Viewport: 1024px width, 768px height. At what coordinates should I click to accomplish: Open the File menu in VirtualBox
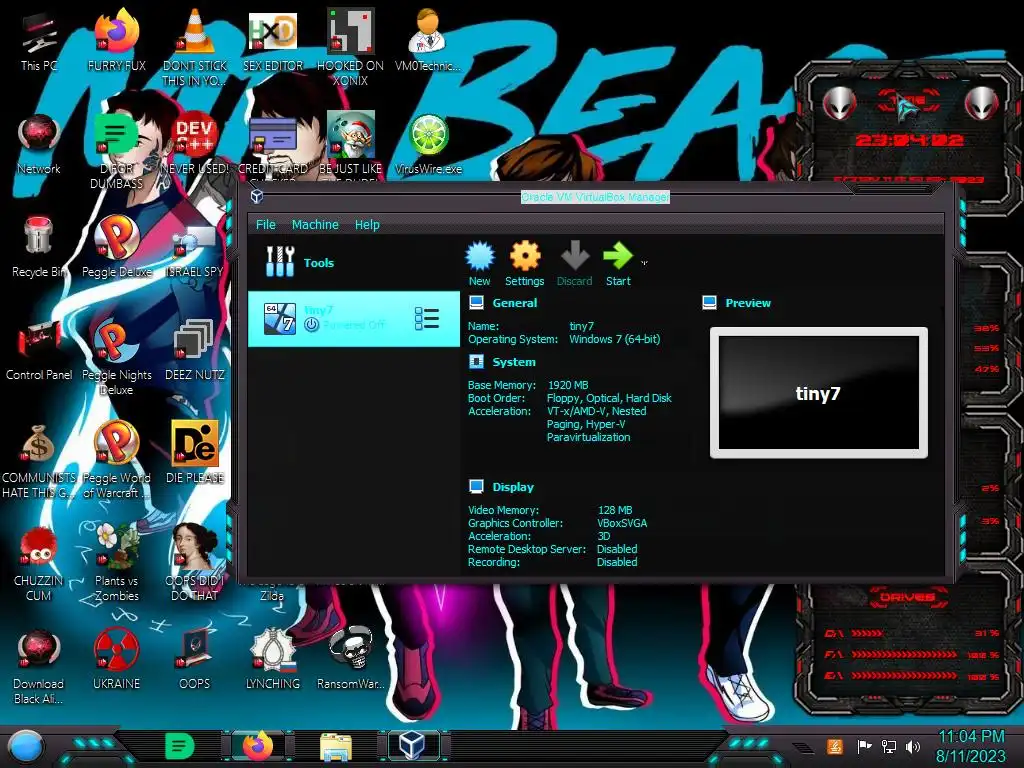coord(265,225)
